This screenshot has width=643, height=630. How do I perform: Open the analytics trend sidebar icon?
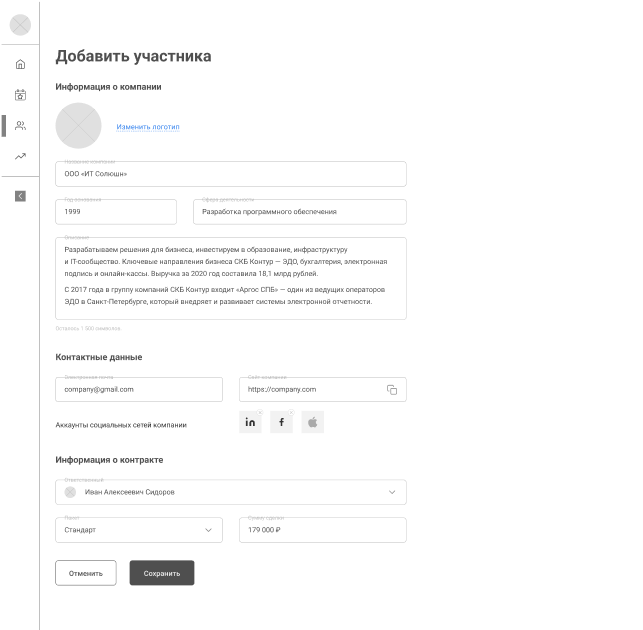click(x=20, y=156)
